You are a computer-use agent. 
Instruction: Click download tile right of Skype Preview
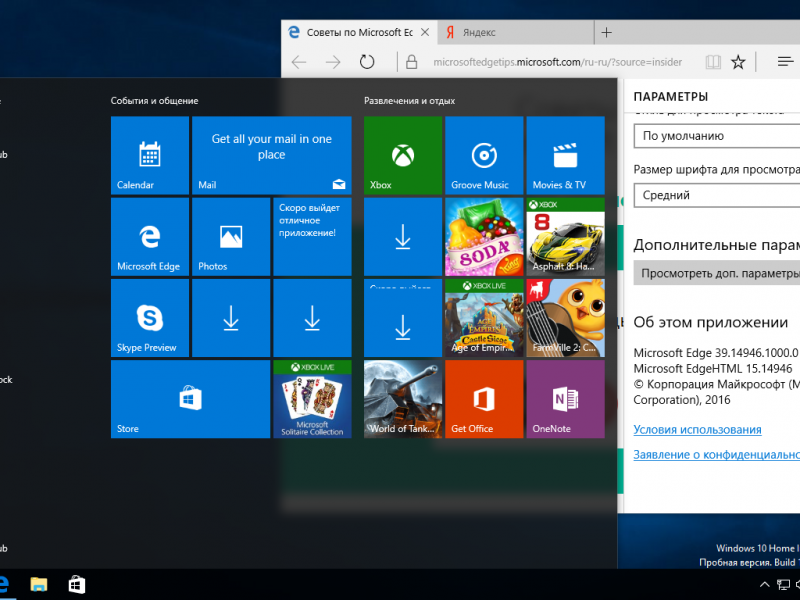click(x=231, y=318)
